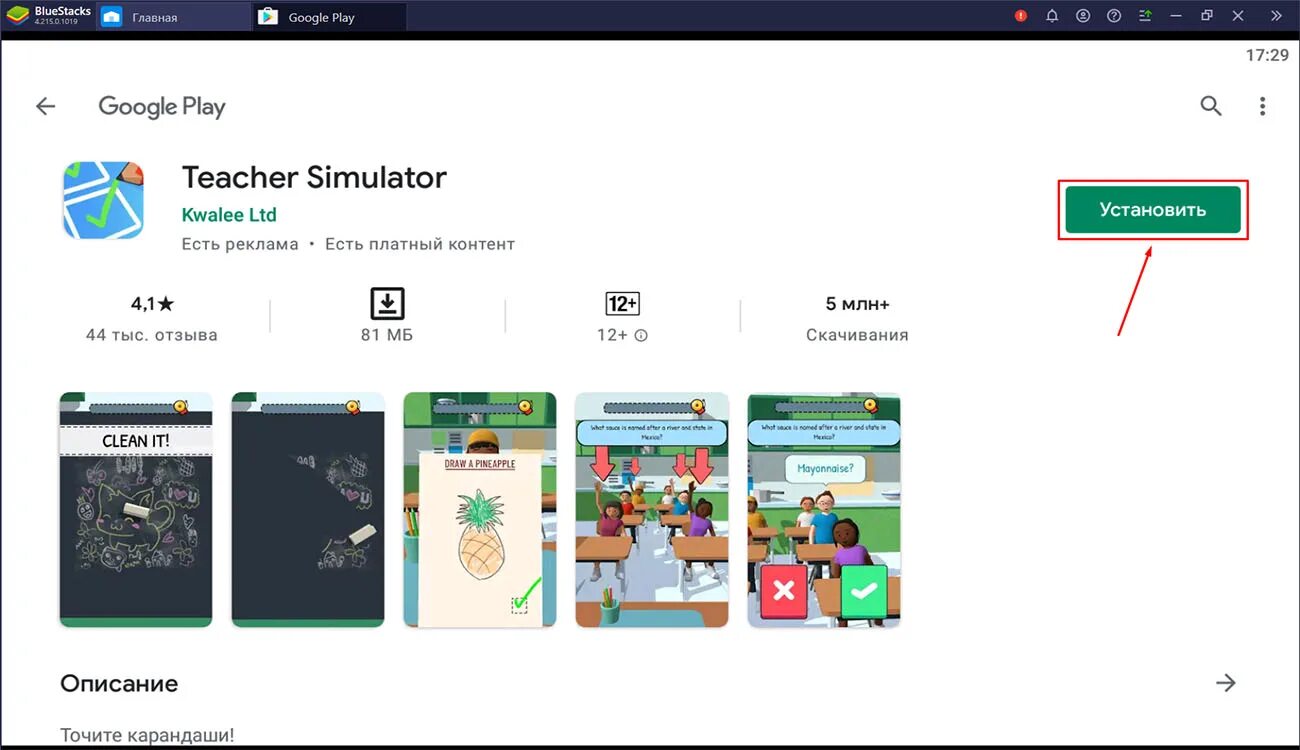Expand the BlueStacks side panel chevrons
Screen dimensions: 1300x750
tap(1276, 16)
